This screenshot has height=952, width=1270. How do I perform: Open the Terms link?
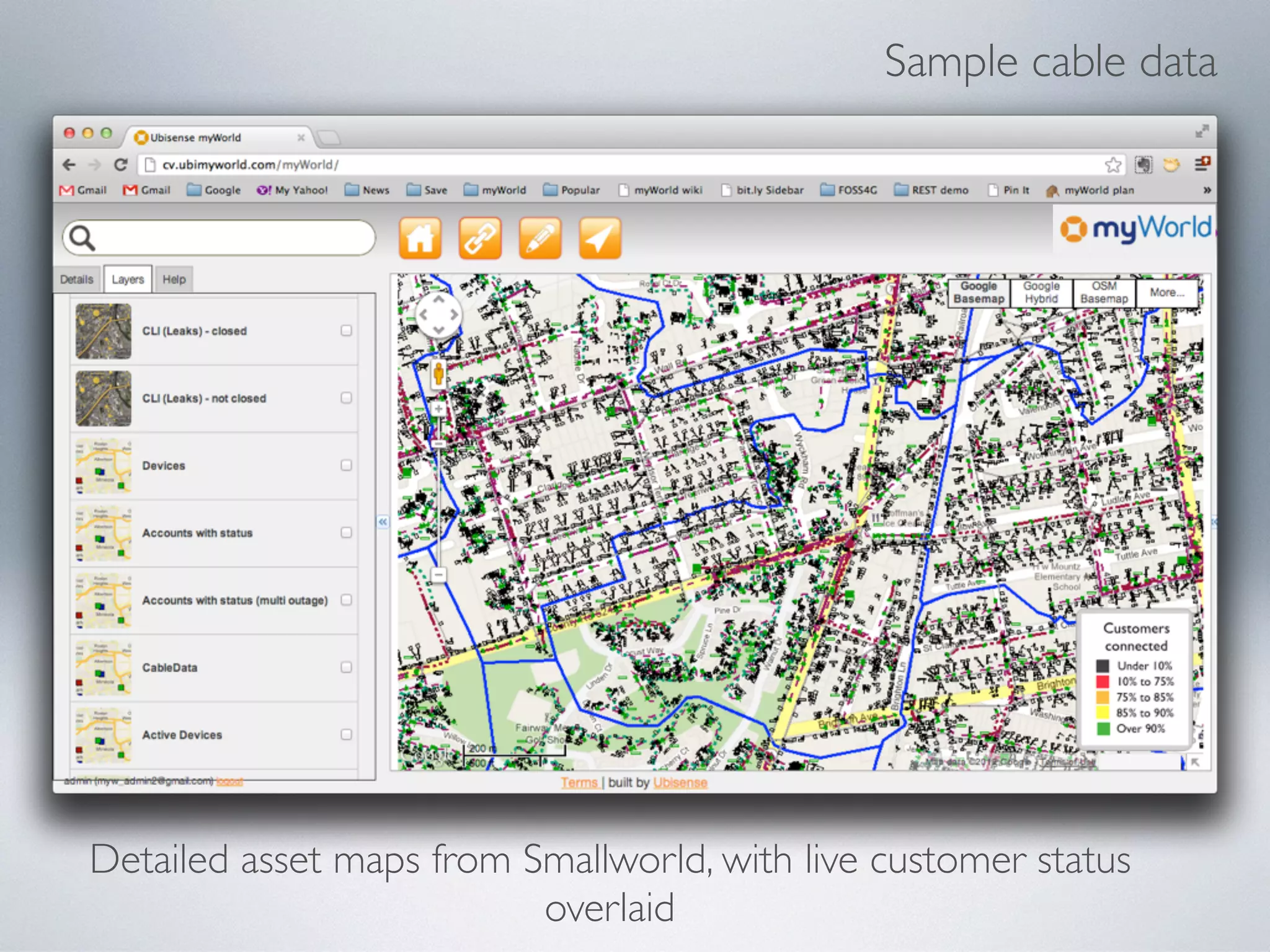click(x=580, y=783)
